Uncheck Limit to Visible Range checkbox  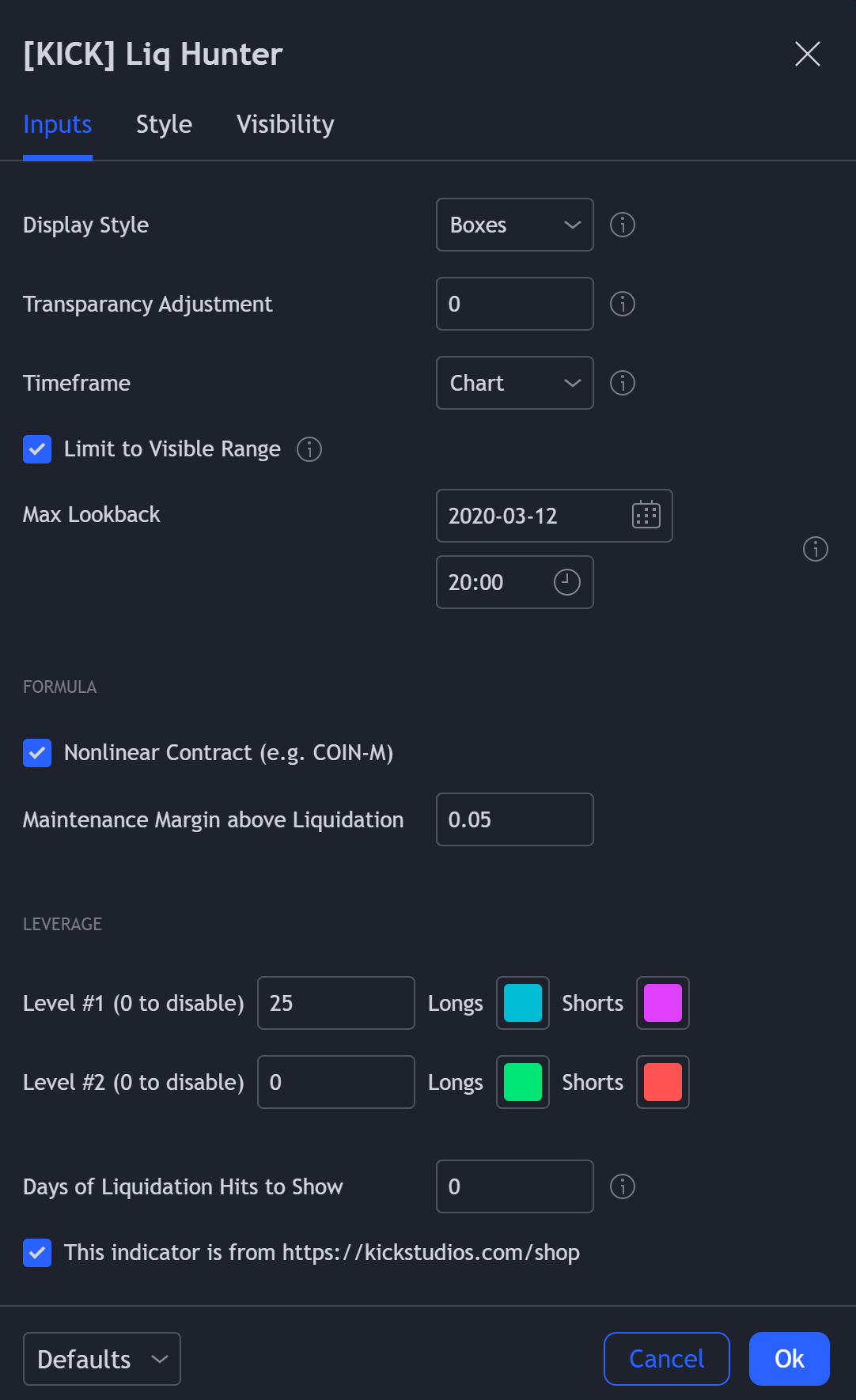pos(37,449)
